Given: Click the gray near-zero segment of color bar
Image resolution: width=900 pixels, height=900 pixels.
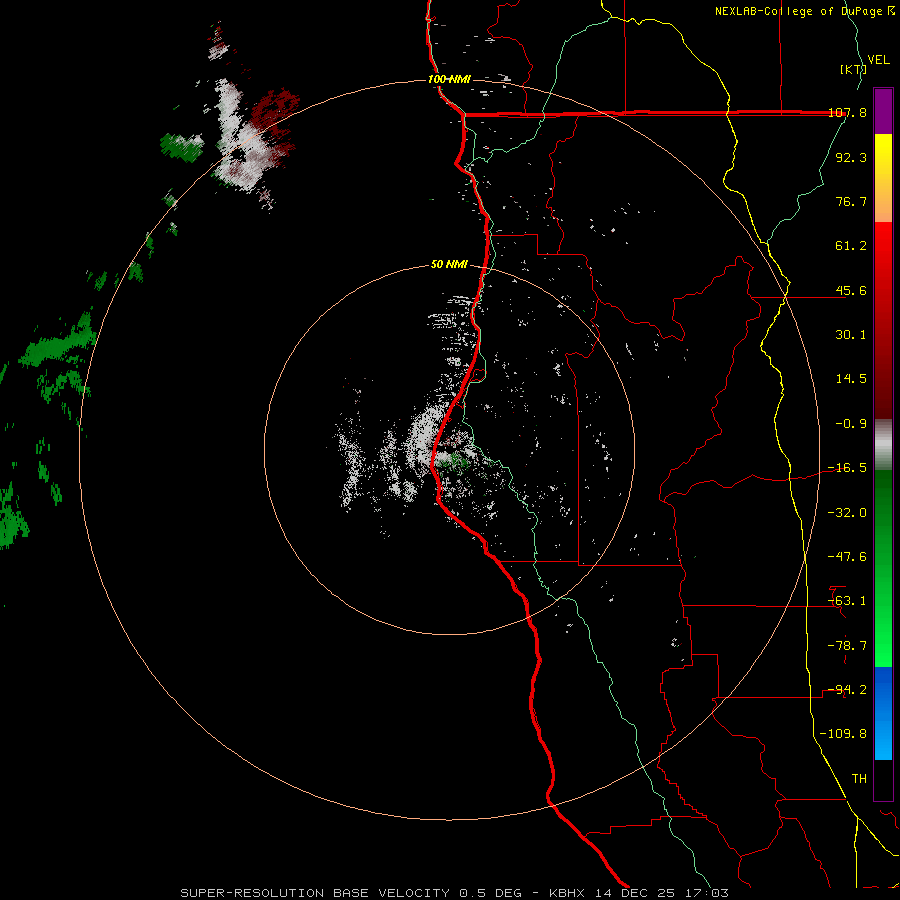Looking at the screenshot, I should (x=883, y=444).
